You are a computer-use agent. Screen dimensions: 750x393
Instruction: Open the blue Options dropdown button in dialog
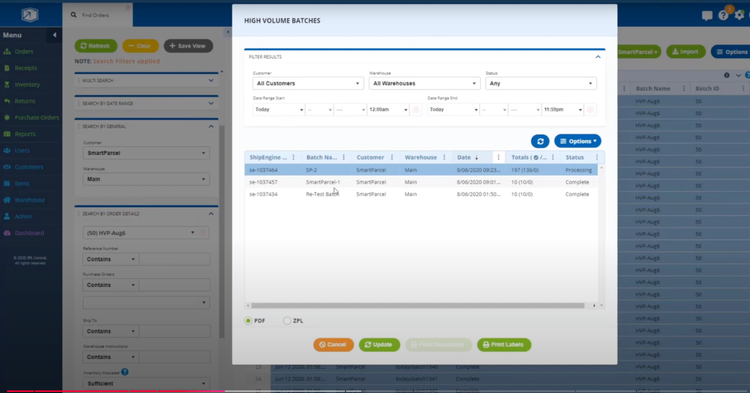tap(578, 141)
